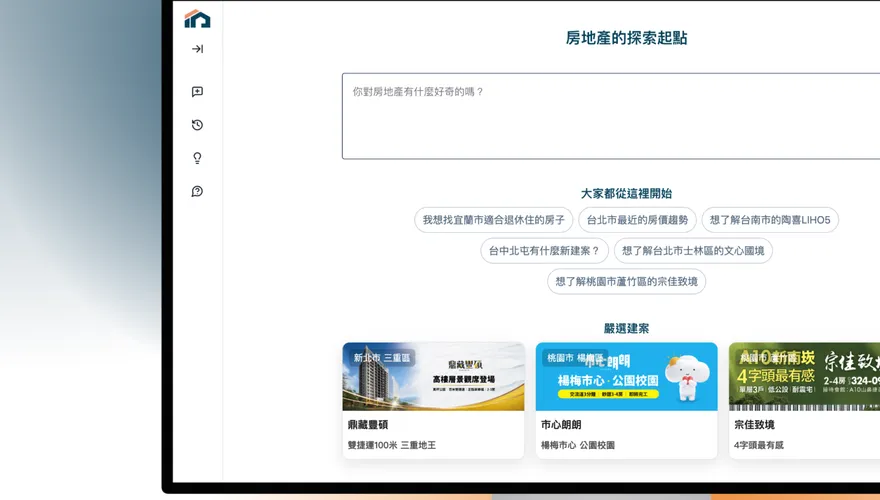Click the 新北市 三重區 location tag

(x=382, y=357)
